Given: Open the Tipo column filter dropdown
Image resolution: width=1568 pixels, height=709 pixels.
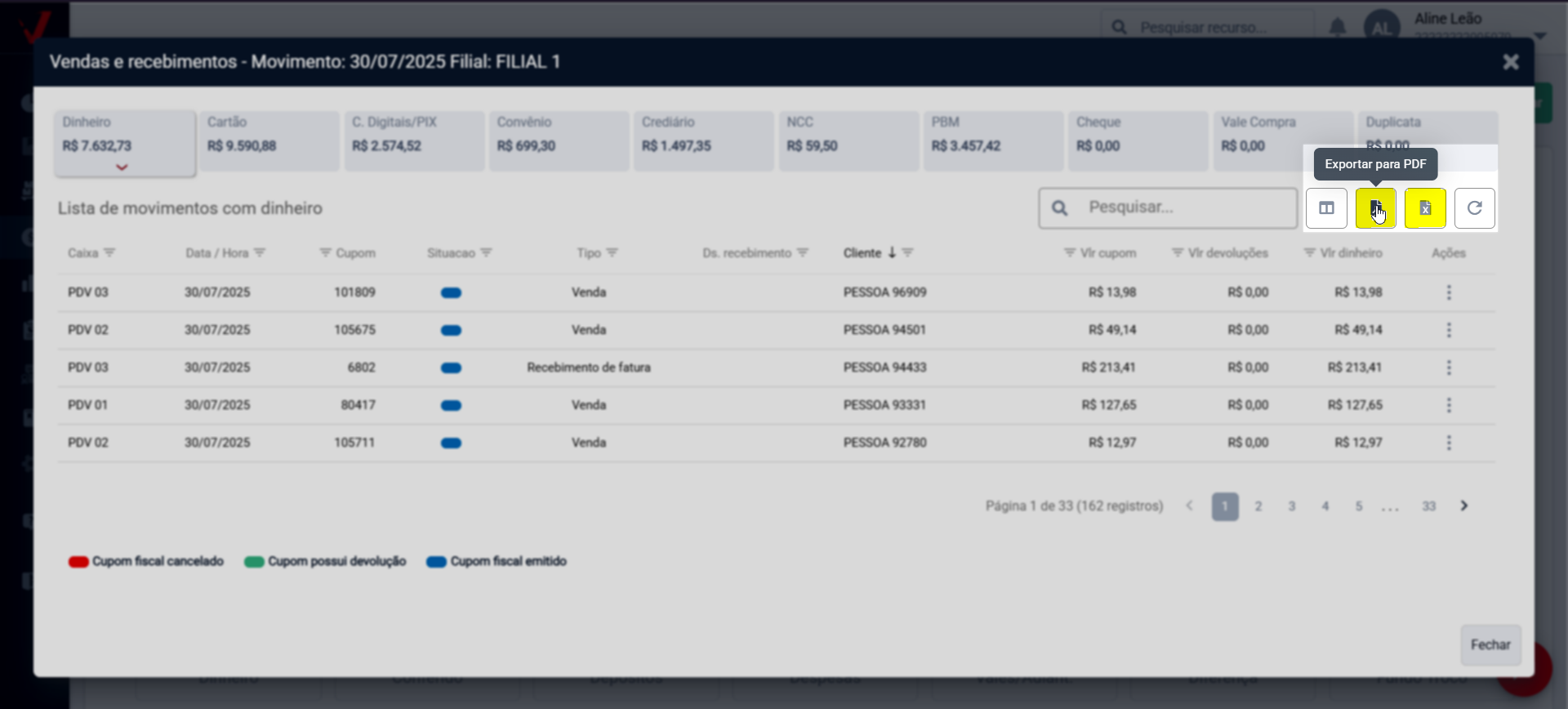Looking at the screenshot, I should tap(612, 253).
